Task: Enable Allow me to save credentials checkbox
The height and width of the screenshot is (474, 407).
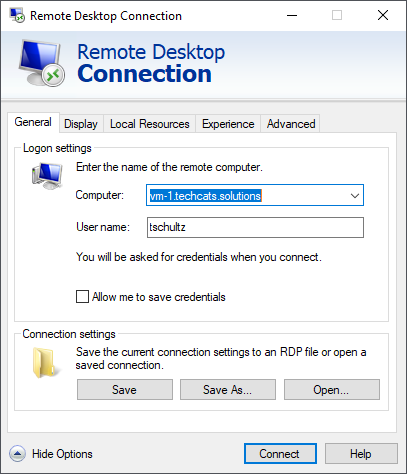Action: coord(82,296)
